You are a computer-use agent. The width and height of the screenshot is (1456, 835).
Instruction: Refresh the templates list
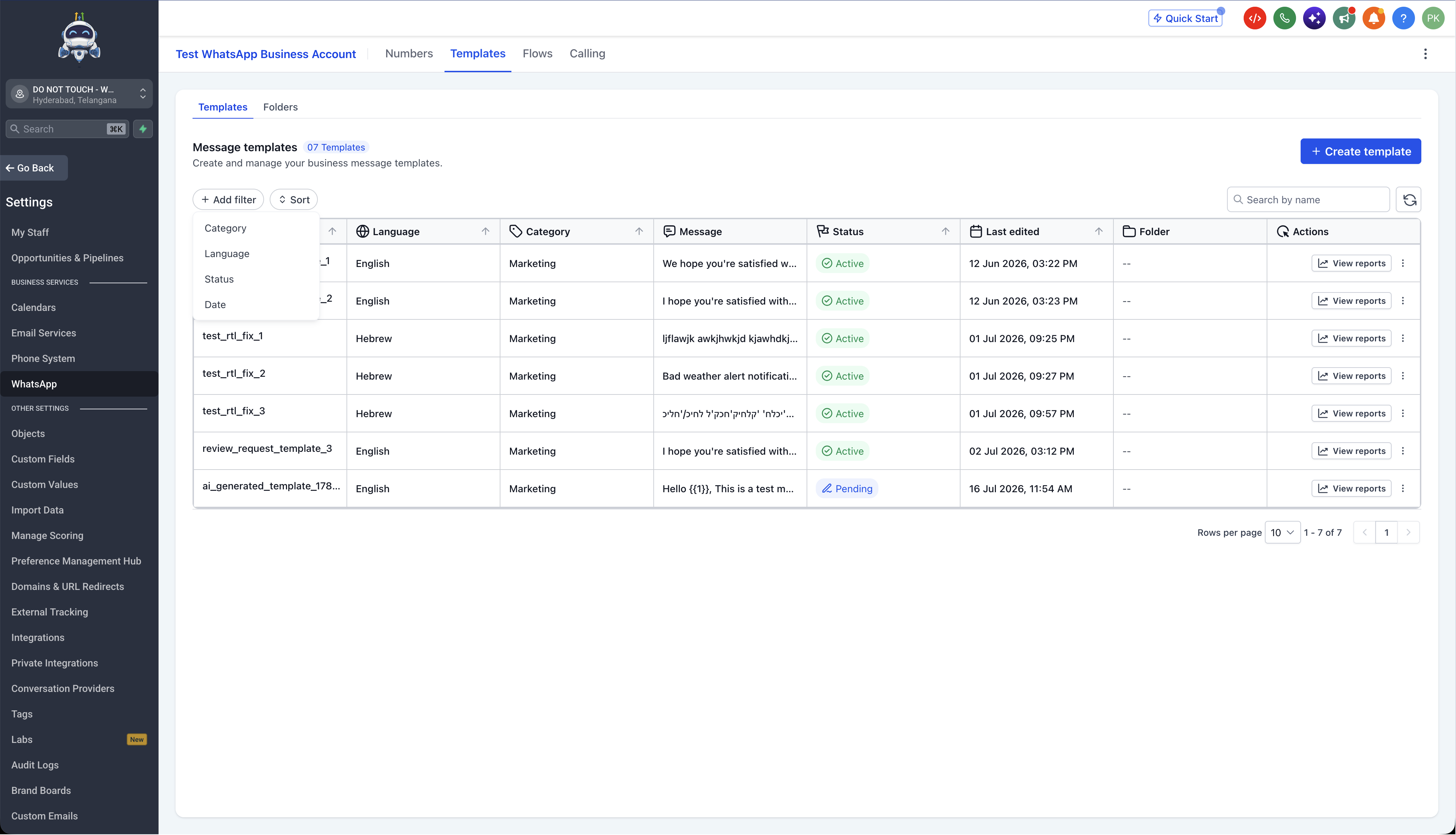1409,200
